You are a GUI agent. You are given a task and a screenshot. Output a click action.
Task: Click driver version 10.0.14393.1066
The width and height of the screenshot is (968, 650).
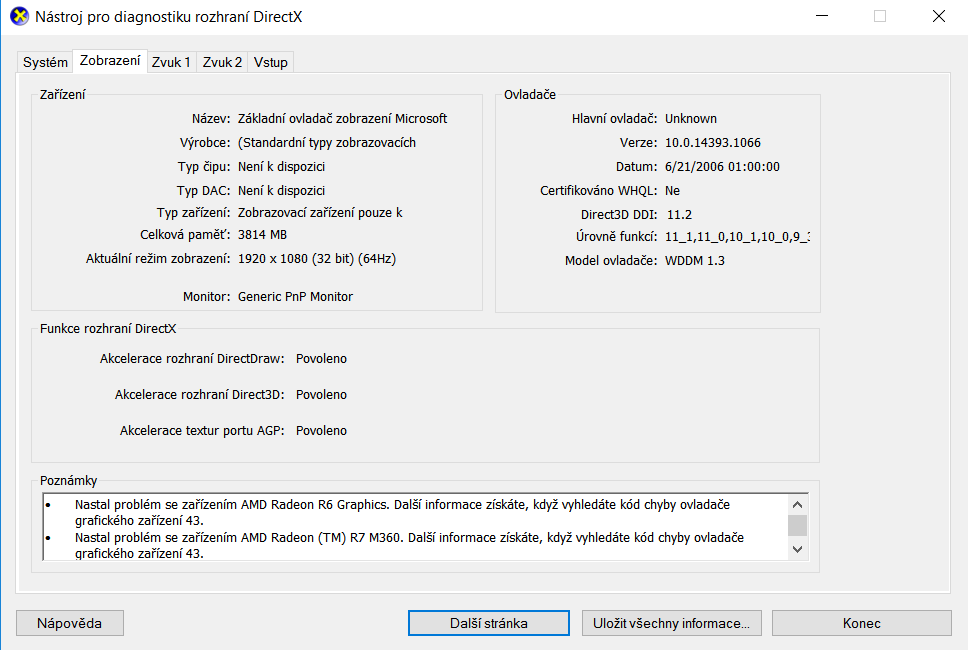point(712,143)
